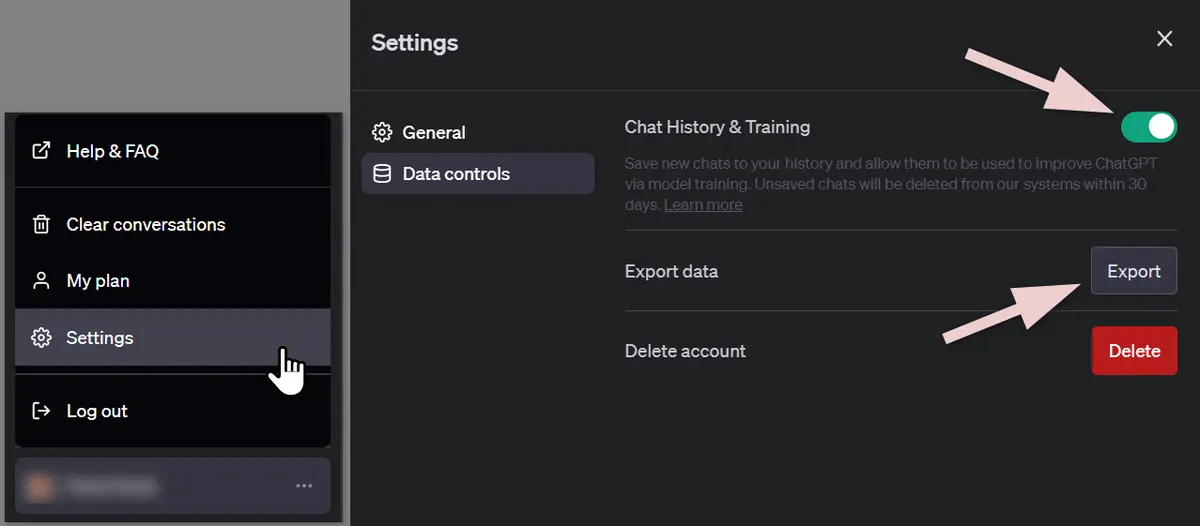
Task: Open the Help & FAQ menu entry
Action: (173, 151)
